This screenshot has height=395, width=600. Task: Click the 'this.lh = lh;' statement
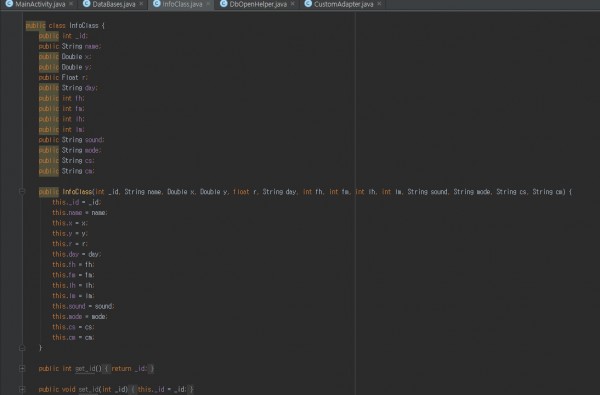pos(73,285)
